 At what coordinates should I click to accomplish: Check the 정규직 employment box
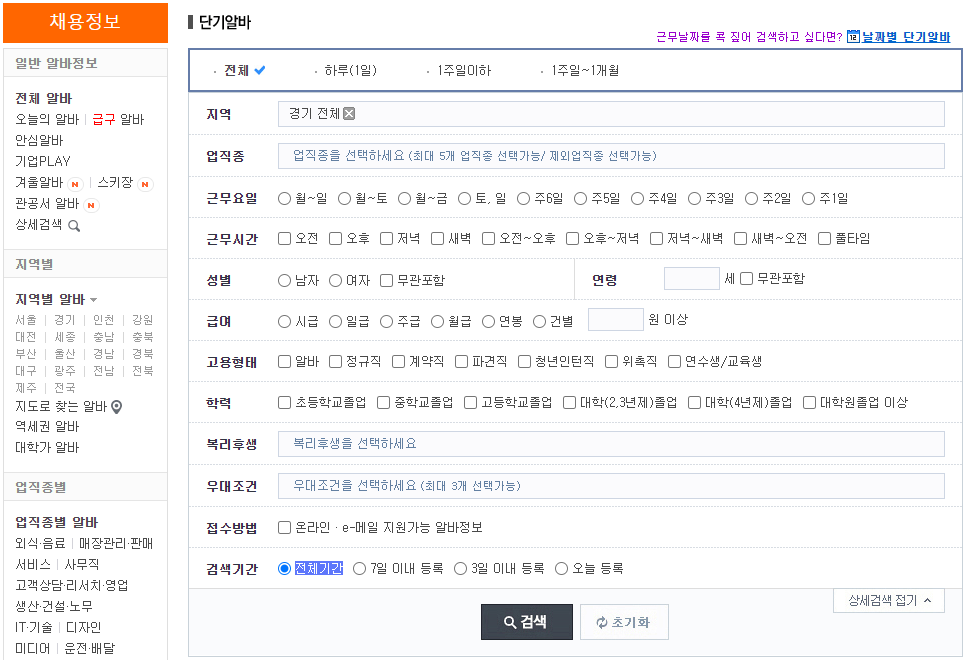(x=335, y=361)
